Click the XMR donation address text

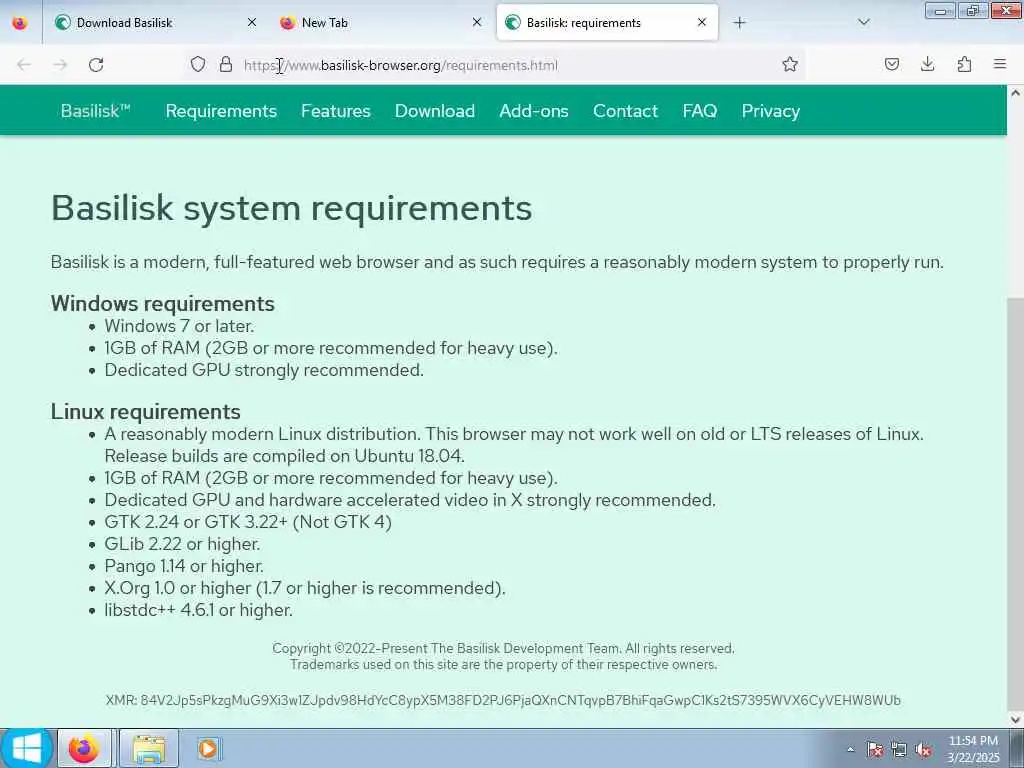tap(503, 701)
